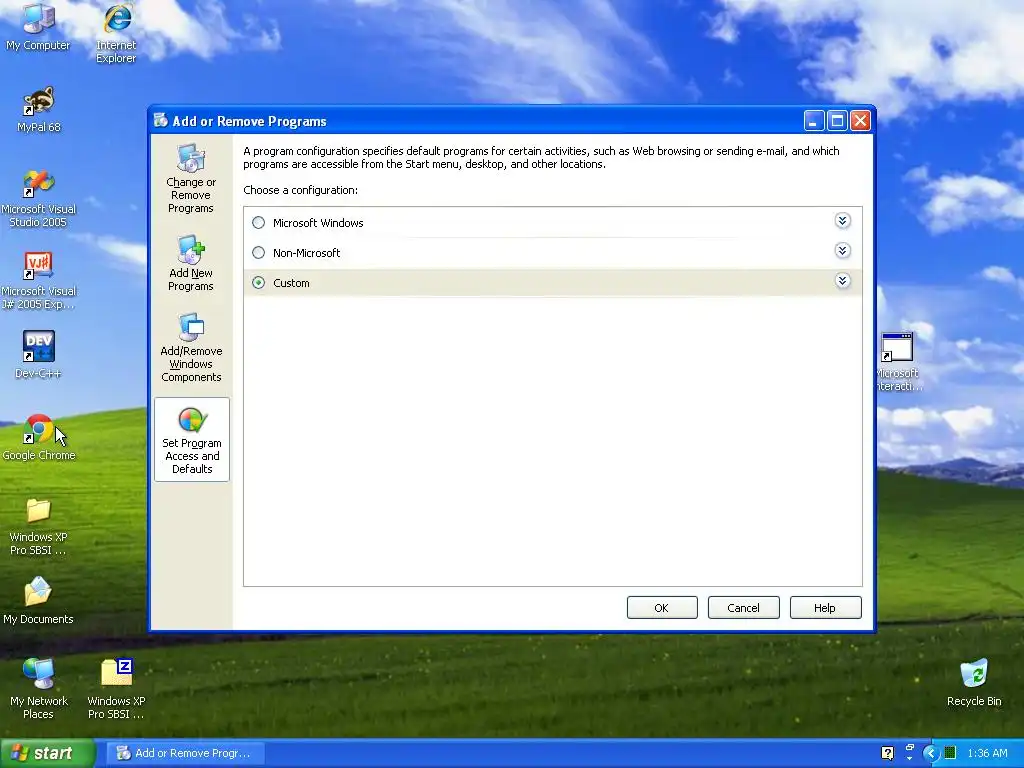
Task: Select Windows XP Pro SBSI folder icon
Action: pos(39,526)
